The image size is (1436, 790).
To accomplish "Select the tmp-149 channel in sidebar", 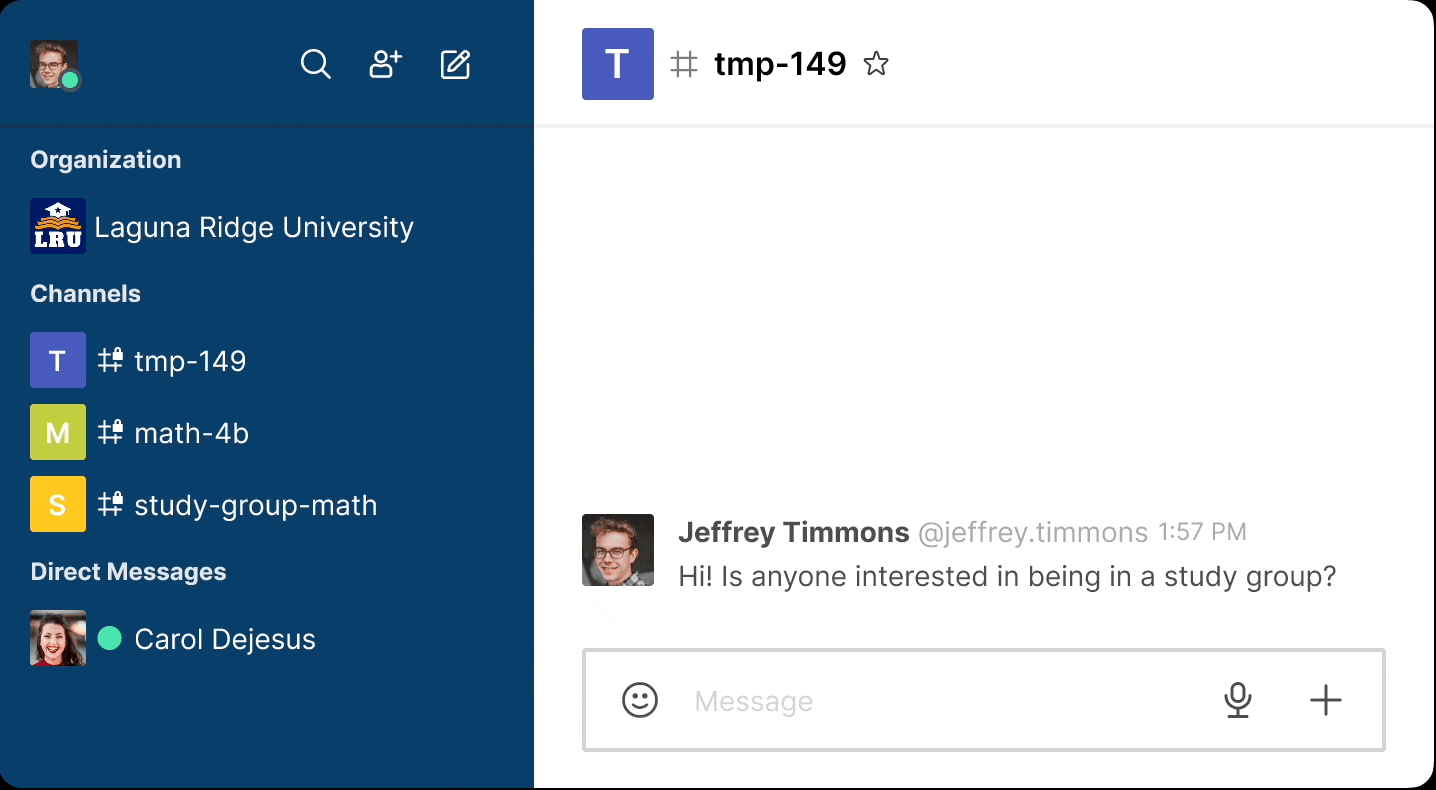I will [190, 361].
